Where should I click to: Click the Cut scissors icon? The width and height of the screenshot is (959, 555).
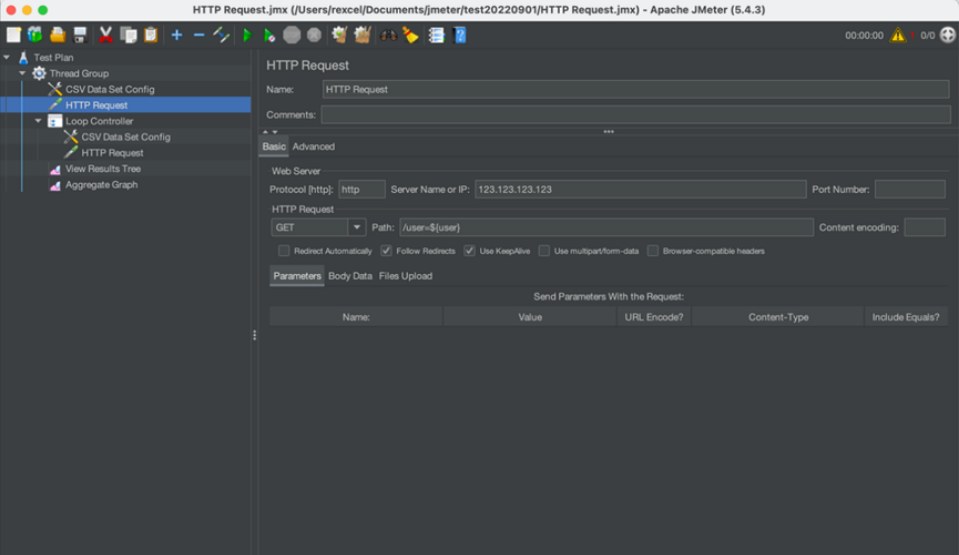coord(106,35)
